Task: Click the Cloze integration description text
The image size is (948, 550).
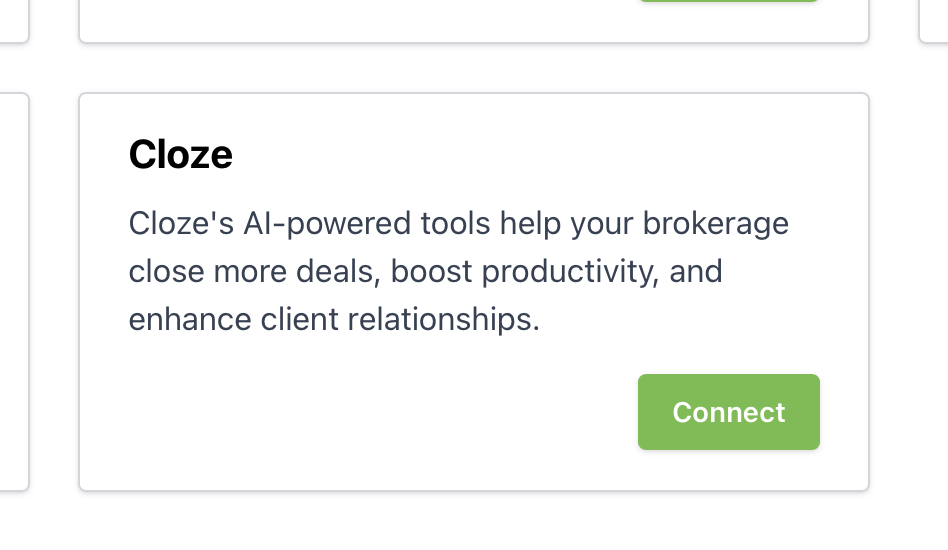Action: [x=458, y=272]
